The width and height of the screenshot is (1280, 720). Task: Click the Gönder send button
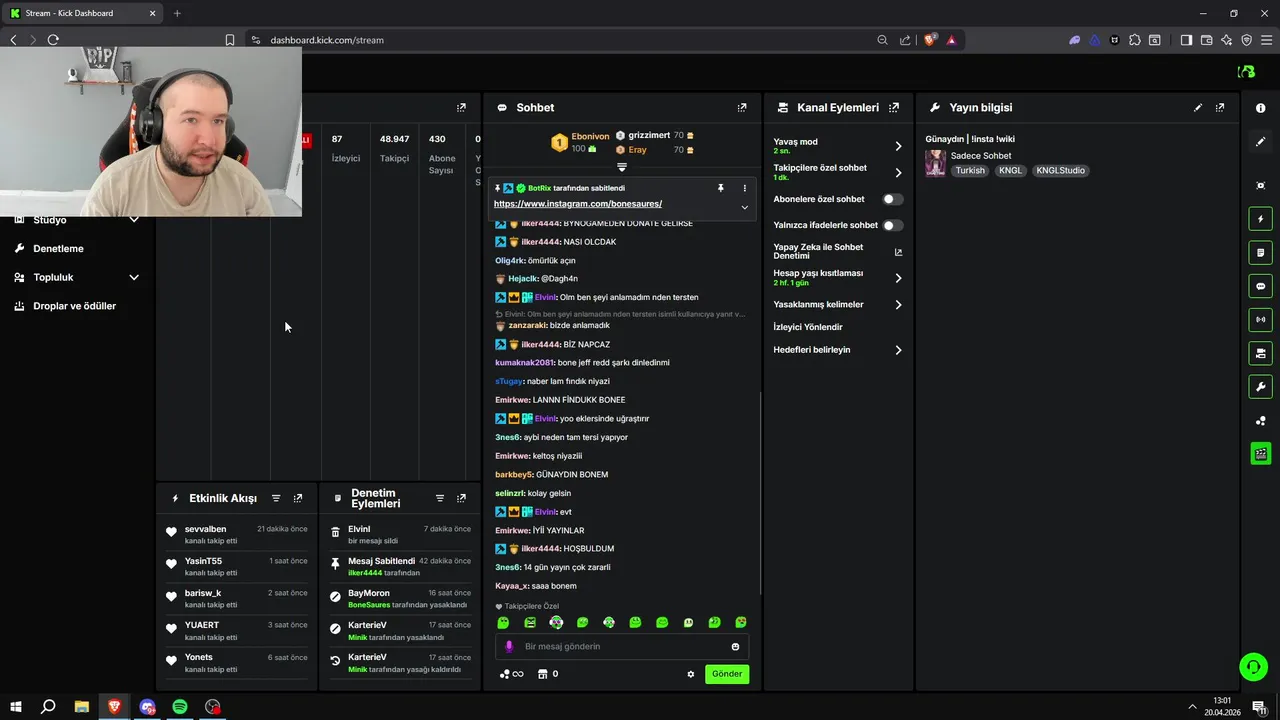tap(727, 674)
